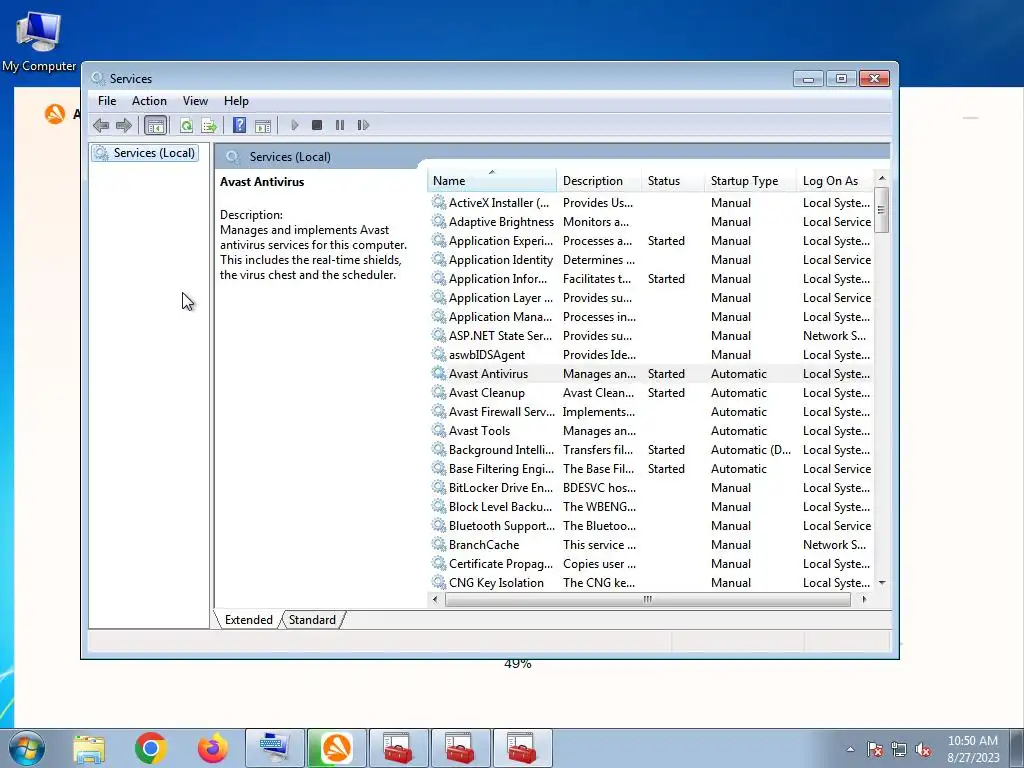Select the Certificate Propagation service
1024x768 pixels.
[x=651, y=563]
